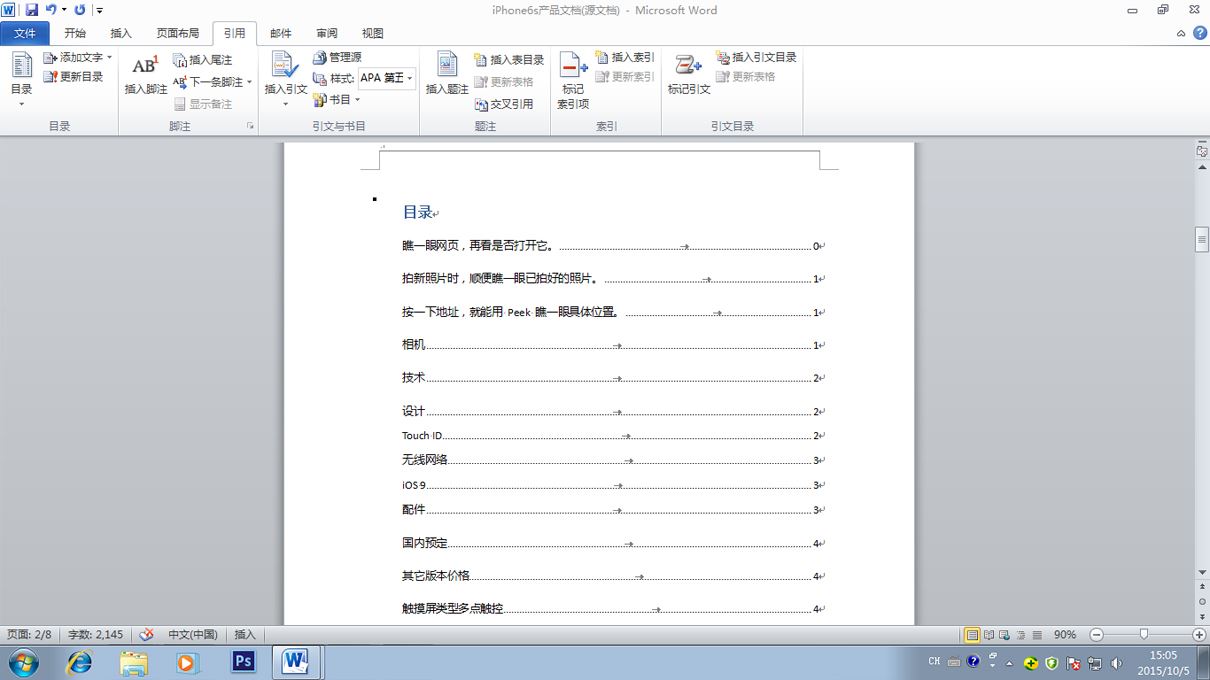Select web layout view in status bar

[x=1005, y=635]
